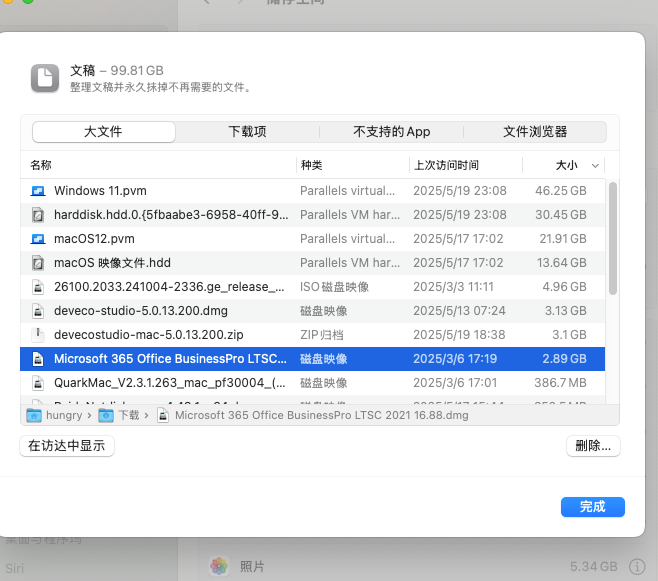Screen dimensions: 658x581
Task: Click the 照片 app icon in storage window
Action: [x=219, y=566]
